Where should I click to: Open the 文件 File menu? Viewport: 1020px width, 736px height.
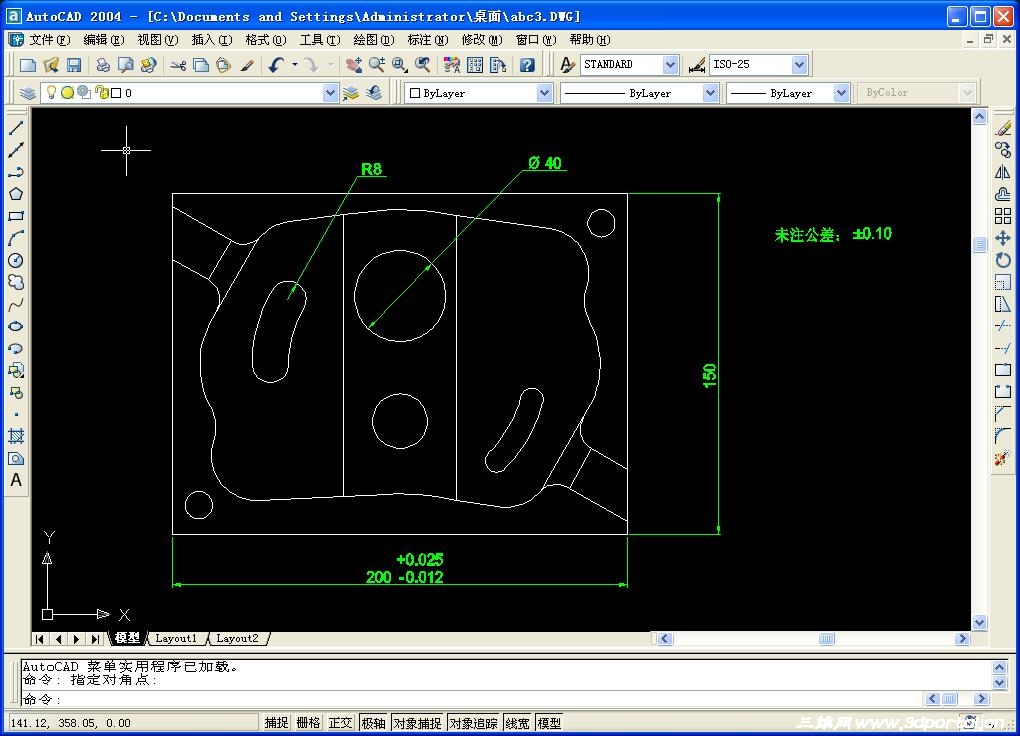(49, 40)
